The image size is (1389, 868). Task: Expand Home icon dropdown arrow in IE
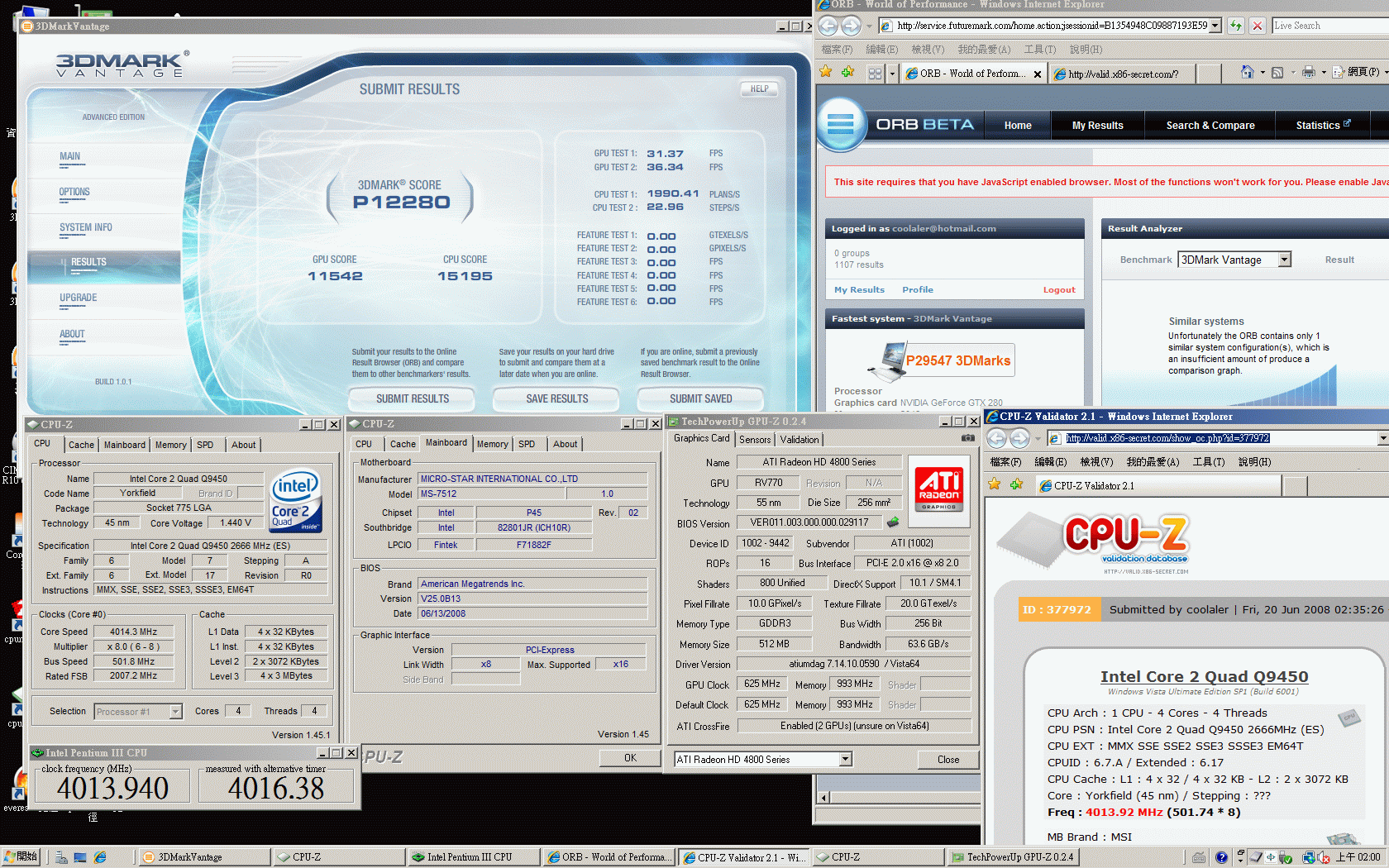pyautogui.click(x=1263, y=73)
